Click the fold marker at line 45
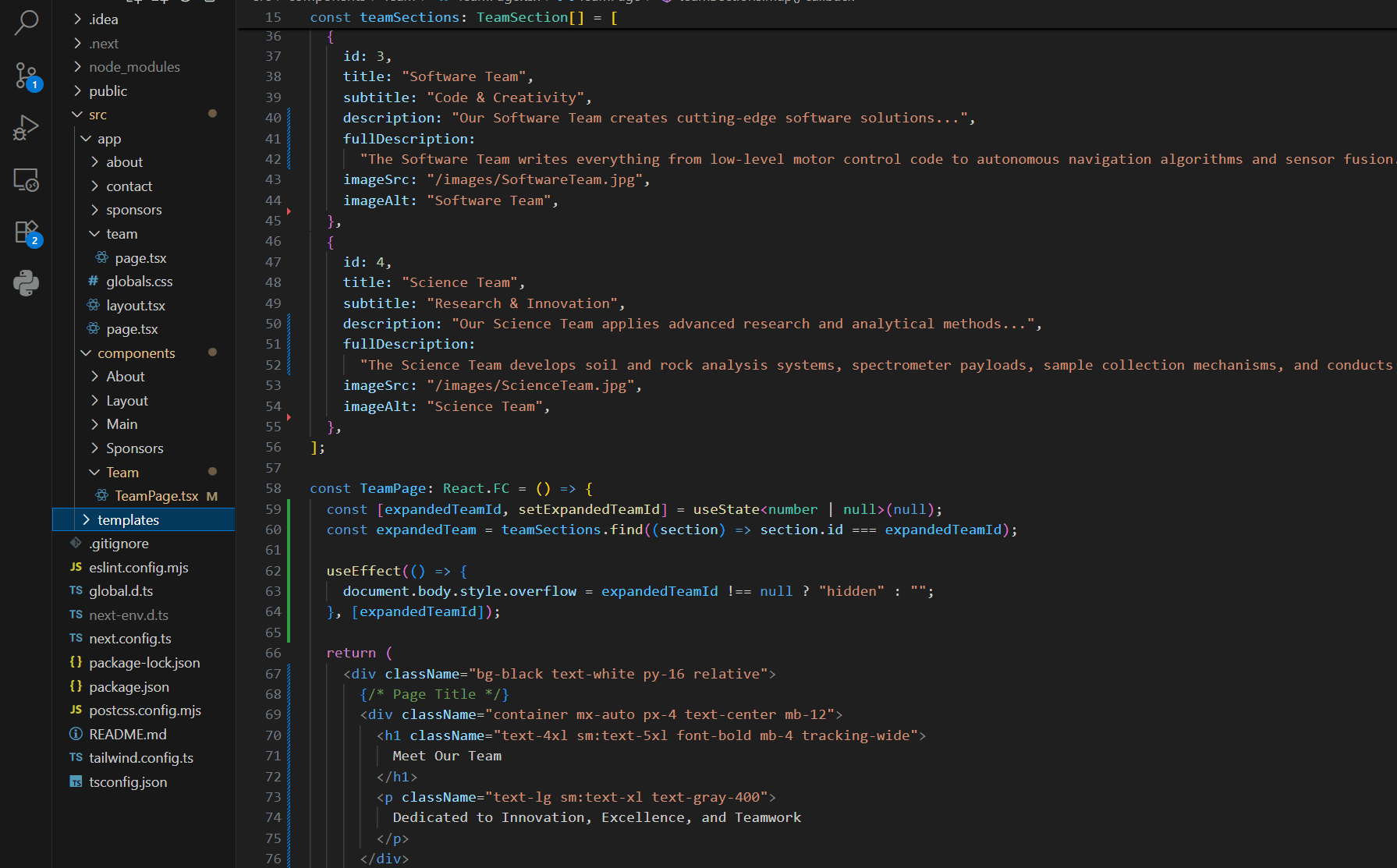 pos(289,211)
